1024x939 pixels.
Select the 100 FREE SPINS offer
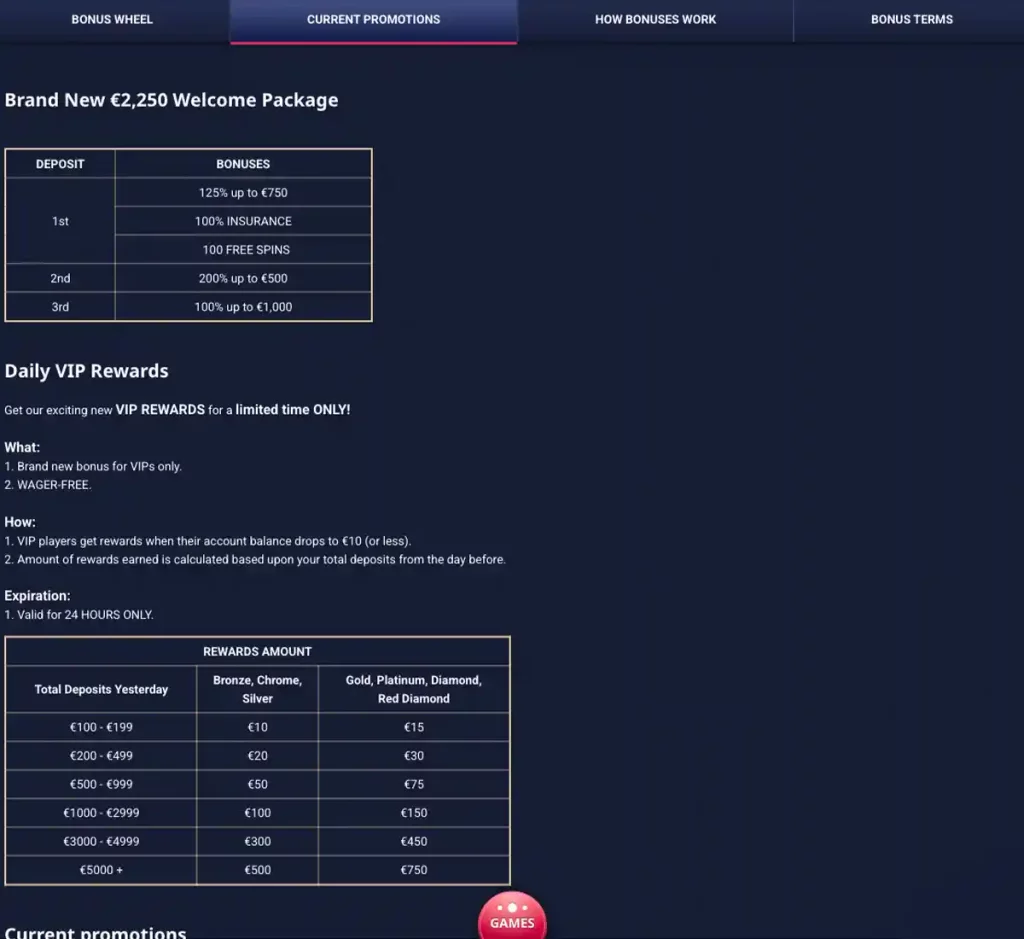[x=243, y=249]
